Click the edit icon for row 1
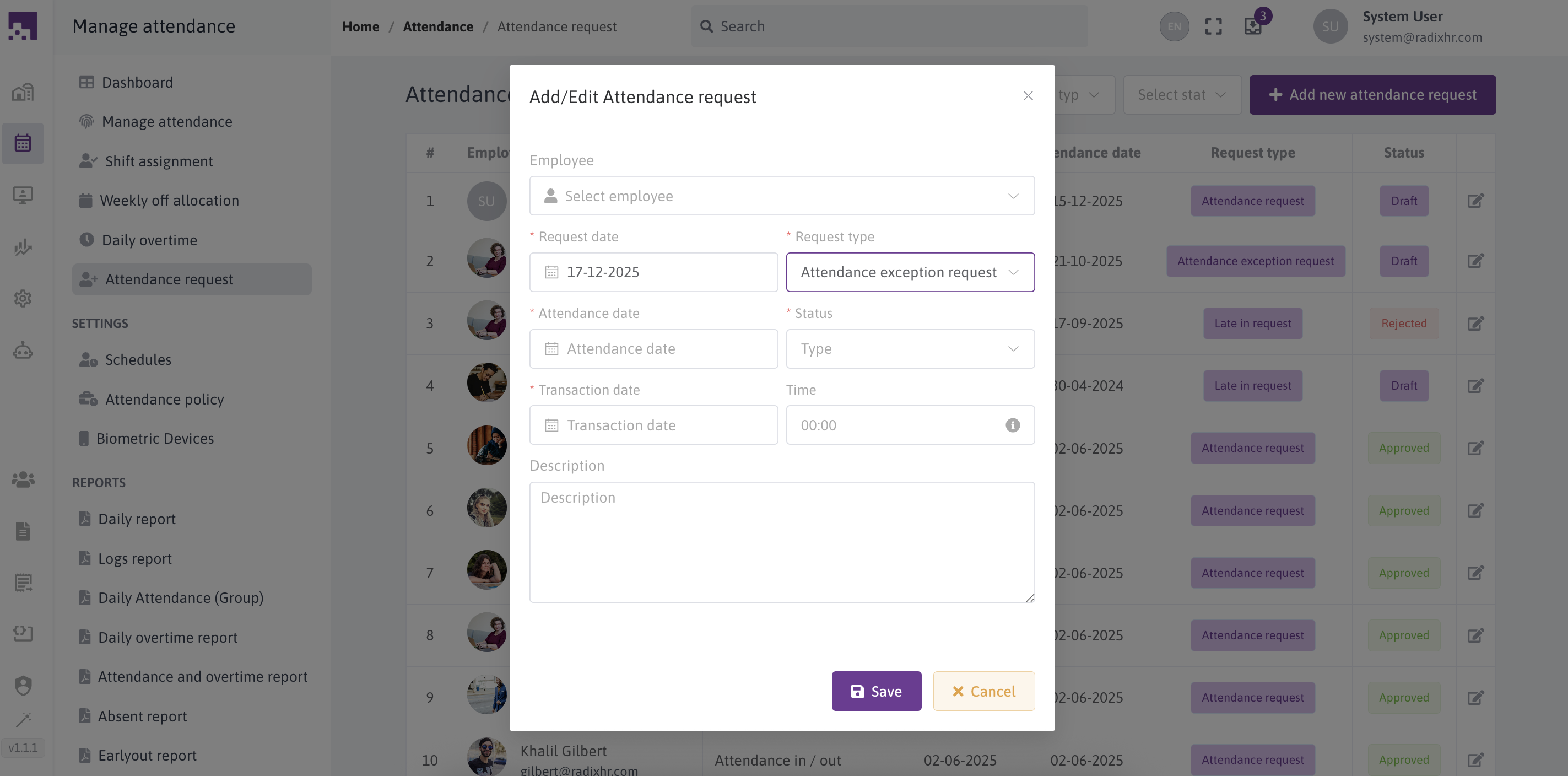1568x776 pixels. pos(1475,201)
